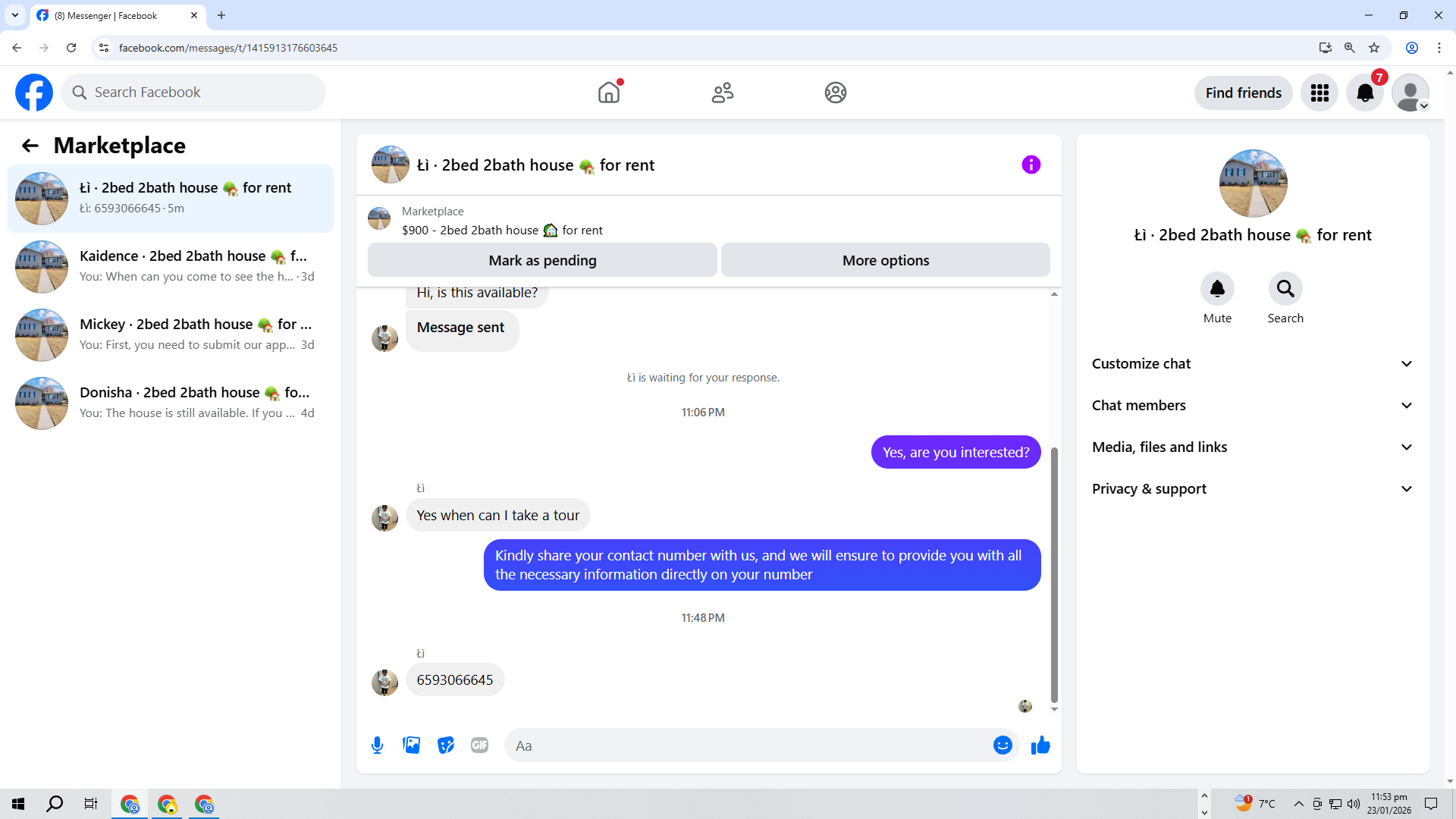Choose an emoji from the smiley icon
The image size is (1456, 819).
point(1003,745)
